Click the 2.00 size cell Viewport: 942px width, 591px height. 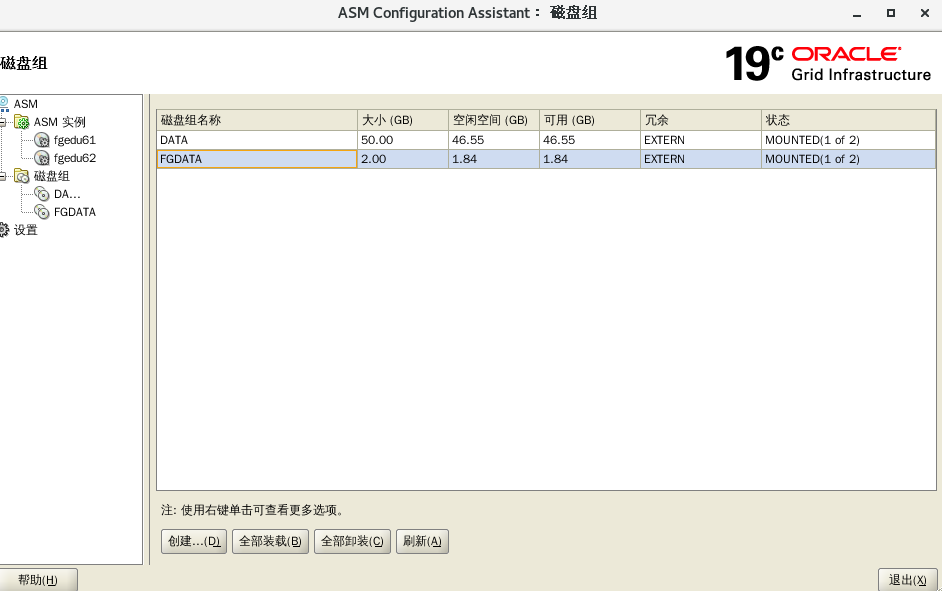403,159
